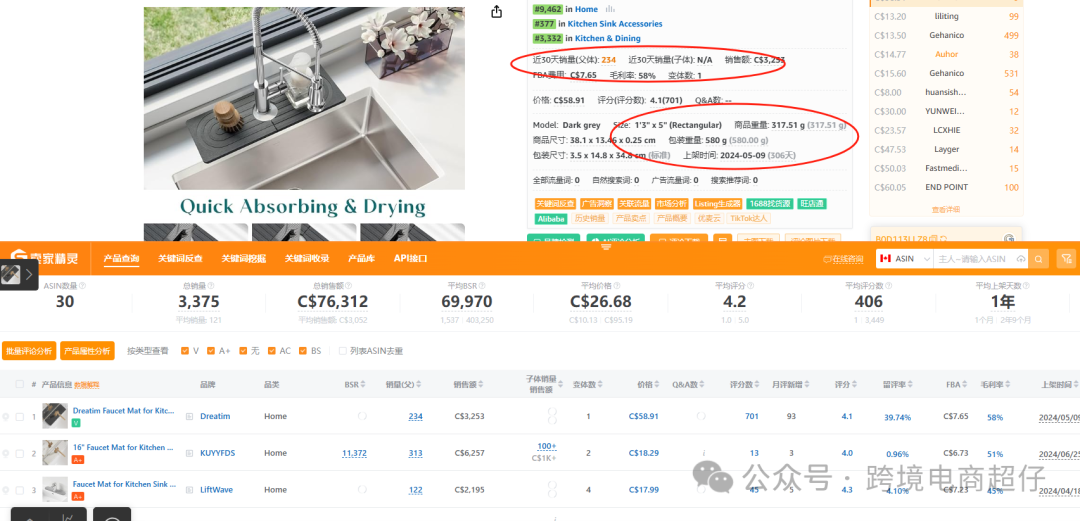
Task: Click the 市场分析 tag button
Action: click(671, 204)
